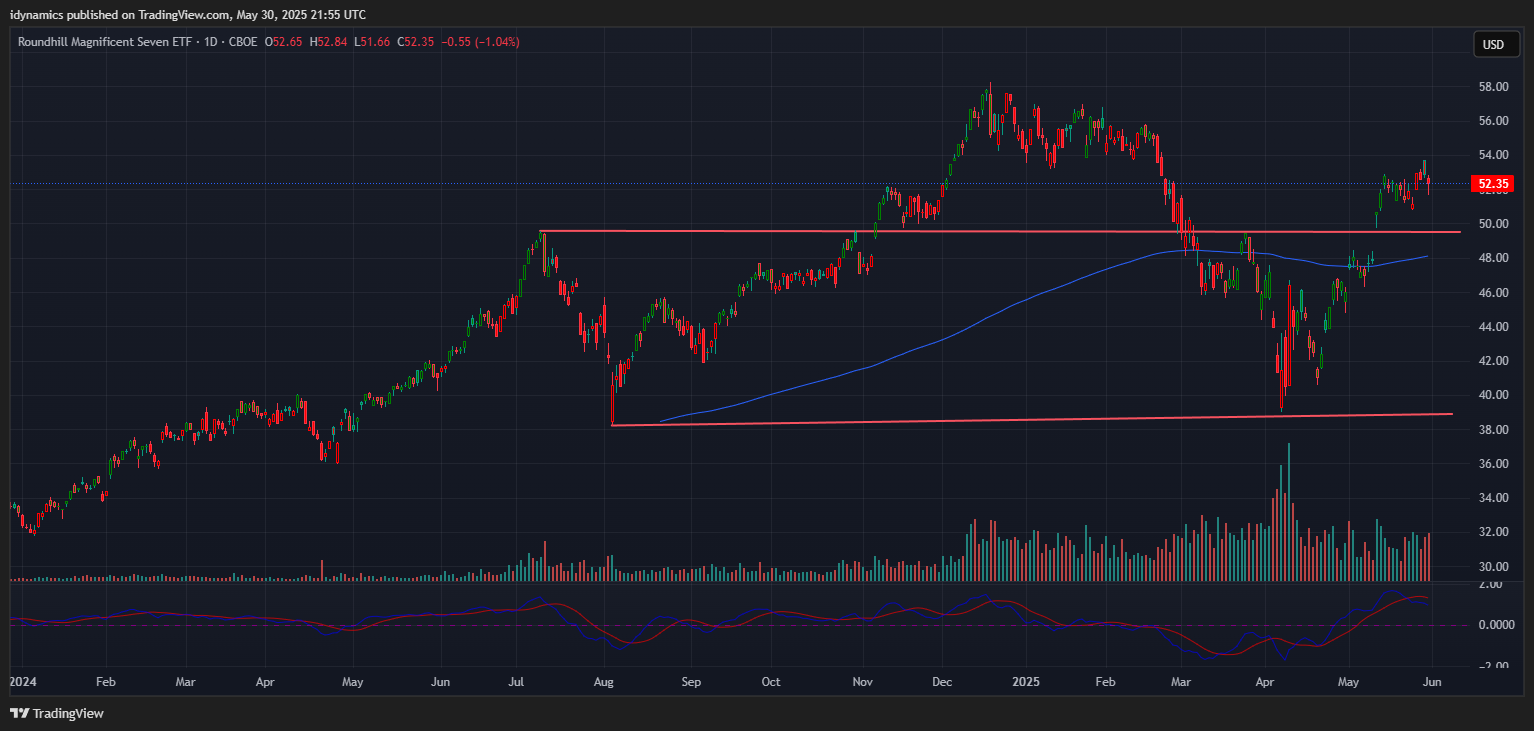The image size is (1534, 731).
Task: Click the Sep time axis label
Action: coord(691,683)
